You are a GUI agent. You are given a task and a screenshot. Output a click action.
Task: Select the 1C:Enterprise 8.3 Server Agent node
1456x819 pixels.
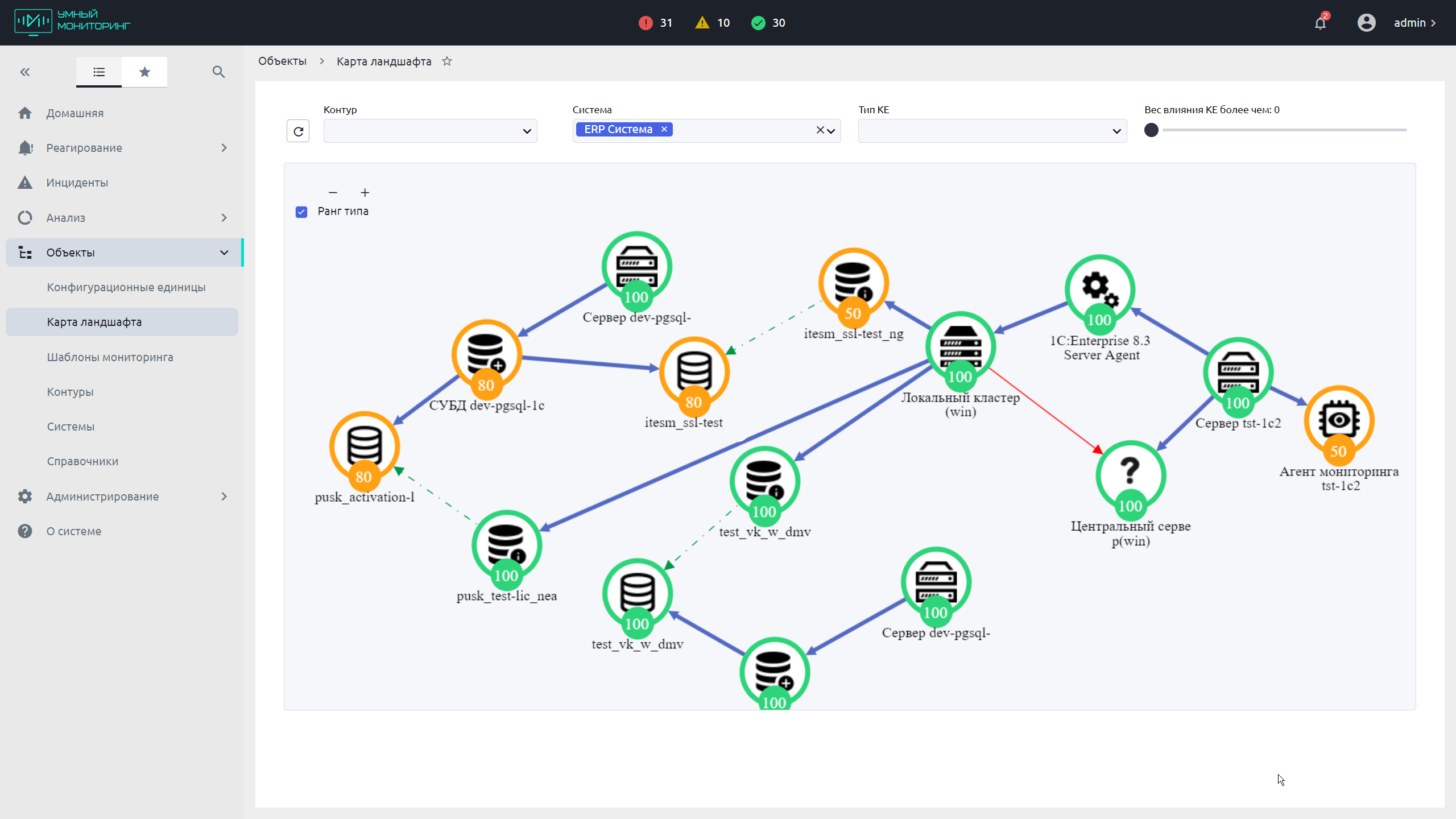click(1099, 290)
